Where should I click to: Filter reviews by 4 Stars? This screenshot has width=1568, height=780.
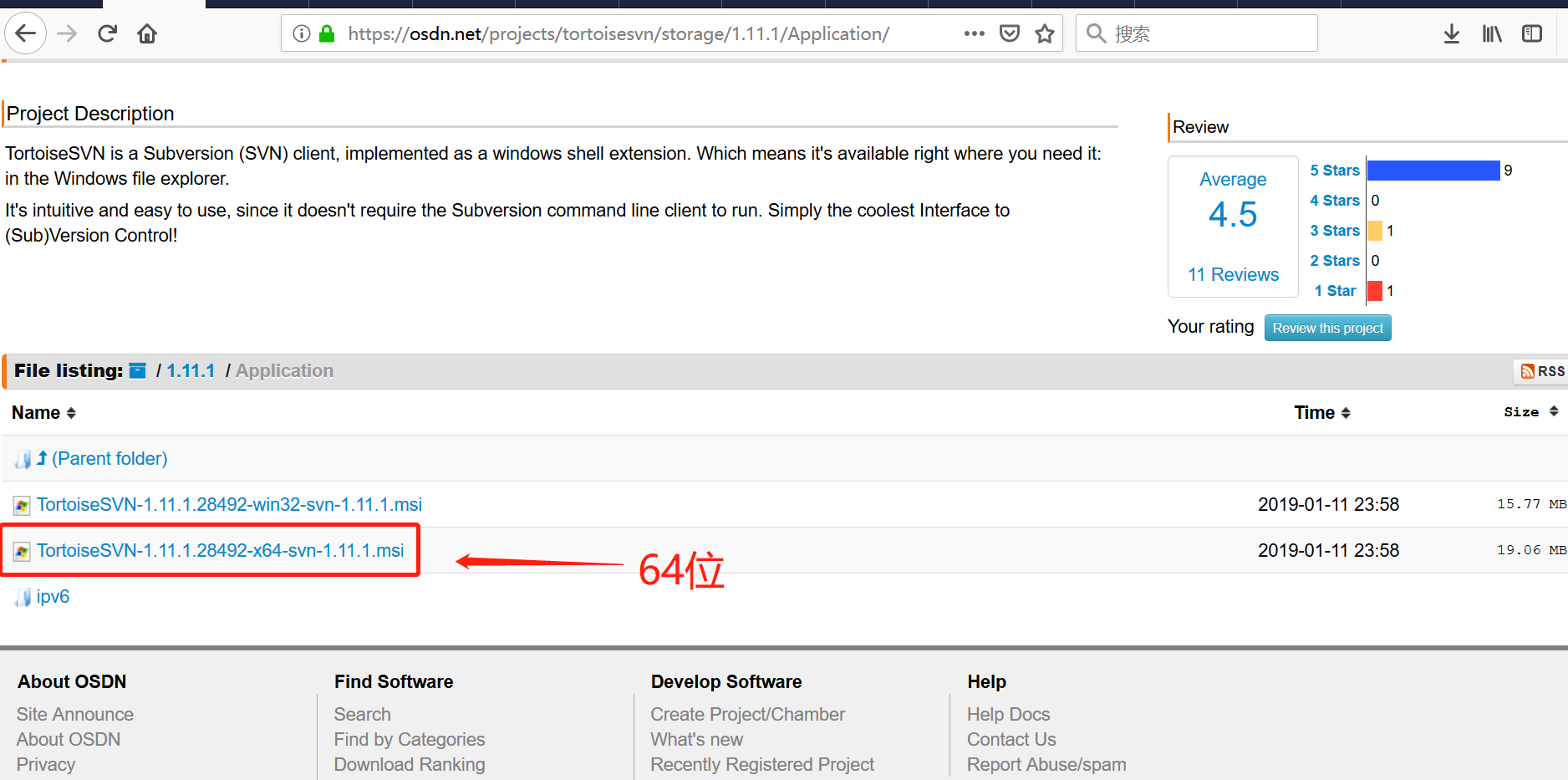1335,201
